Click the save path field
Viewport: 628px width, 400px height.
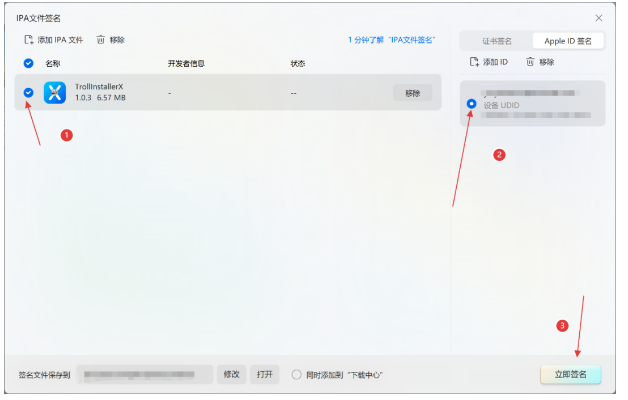coord(145,375)
